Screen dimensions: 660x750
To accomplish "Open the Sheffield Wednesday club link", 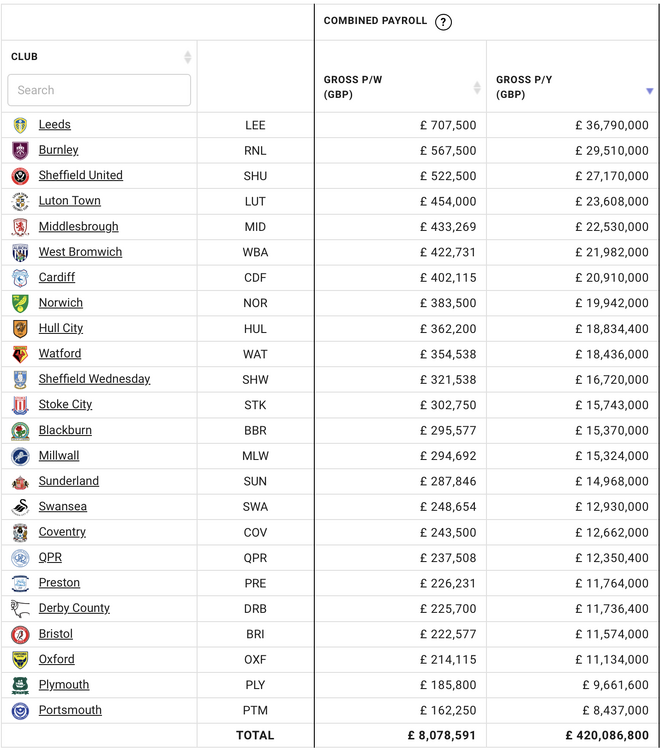I will (94, 379).
